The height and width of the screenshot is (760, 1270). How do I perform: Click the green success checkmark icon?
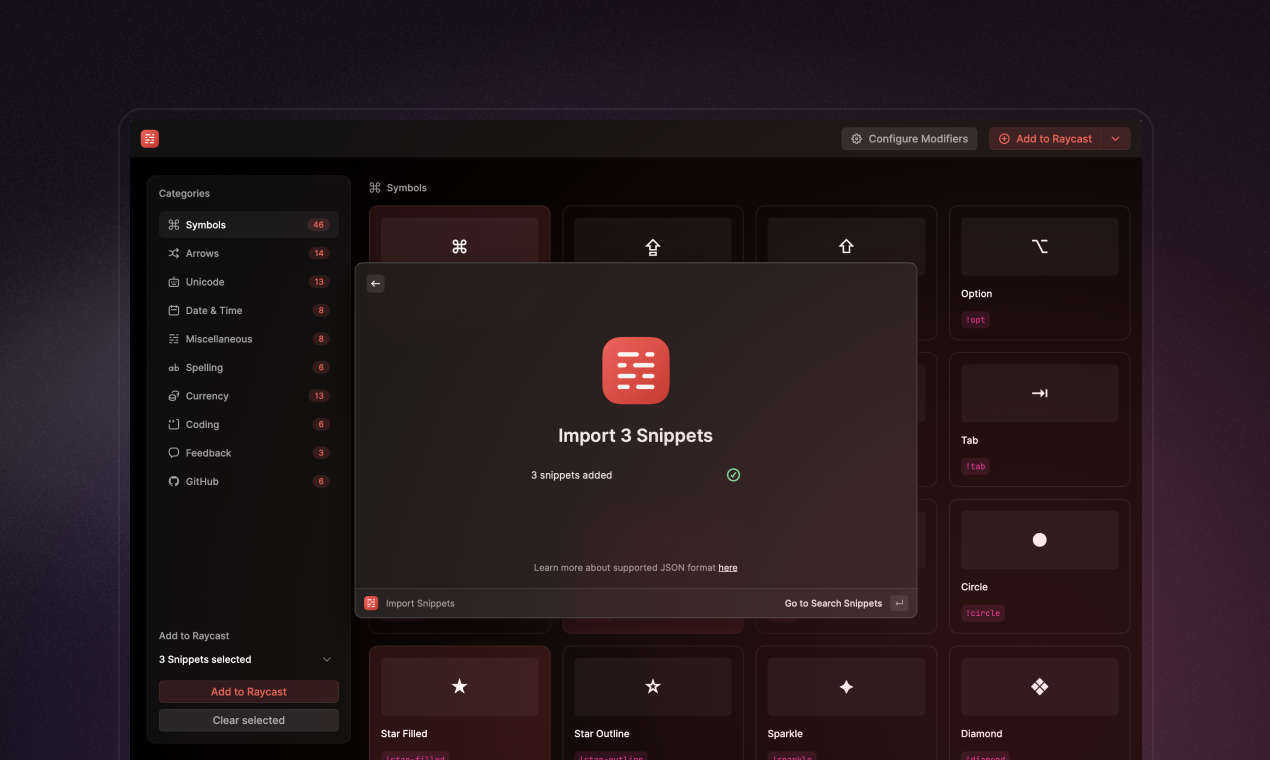pos(733,475)
